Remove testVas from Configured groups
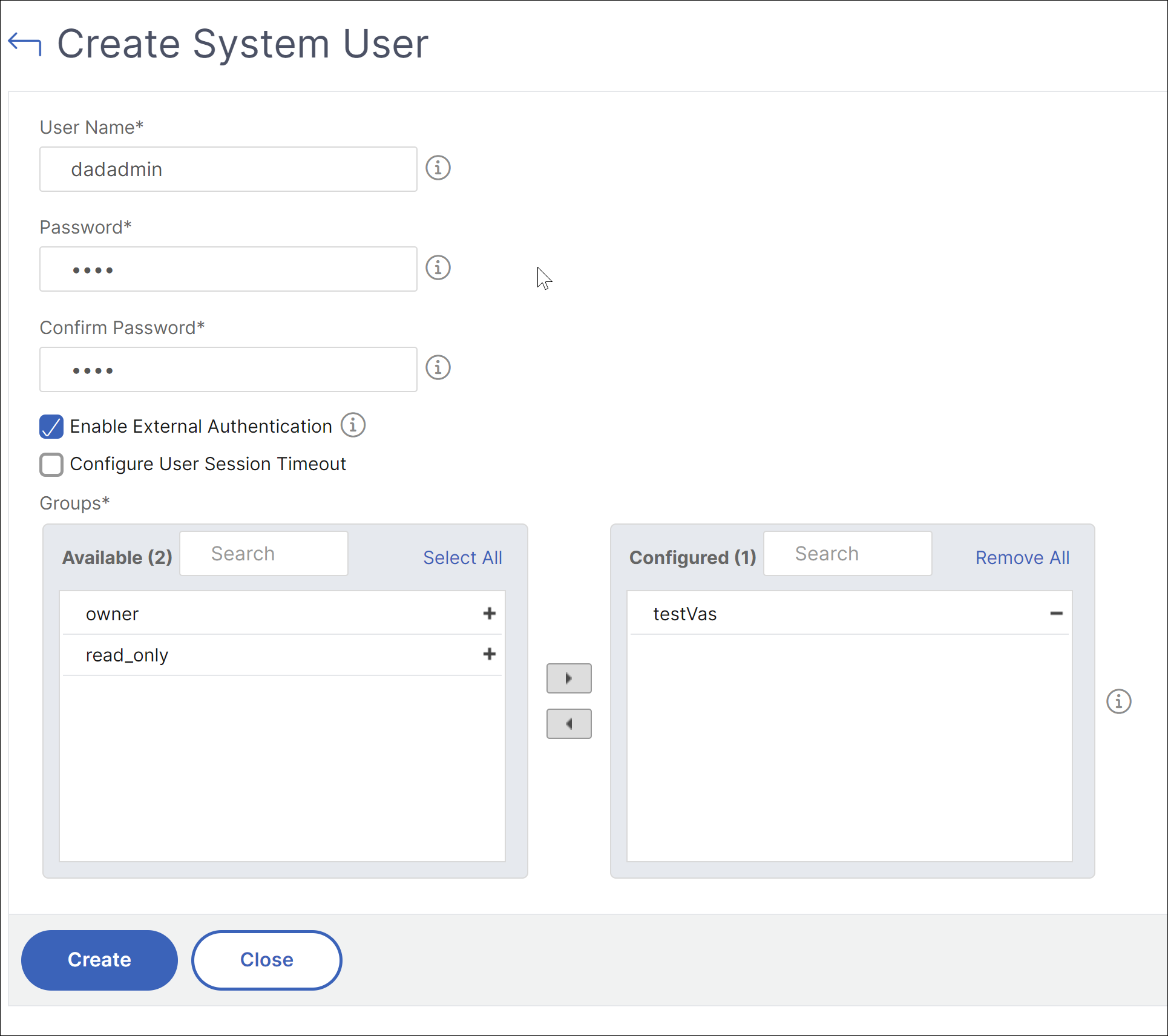This screenshot has height=1036, width=1168. (1057, 613)
